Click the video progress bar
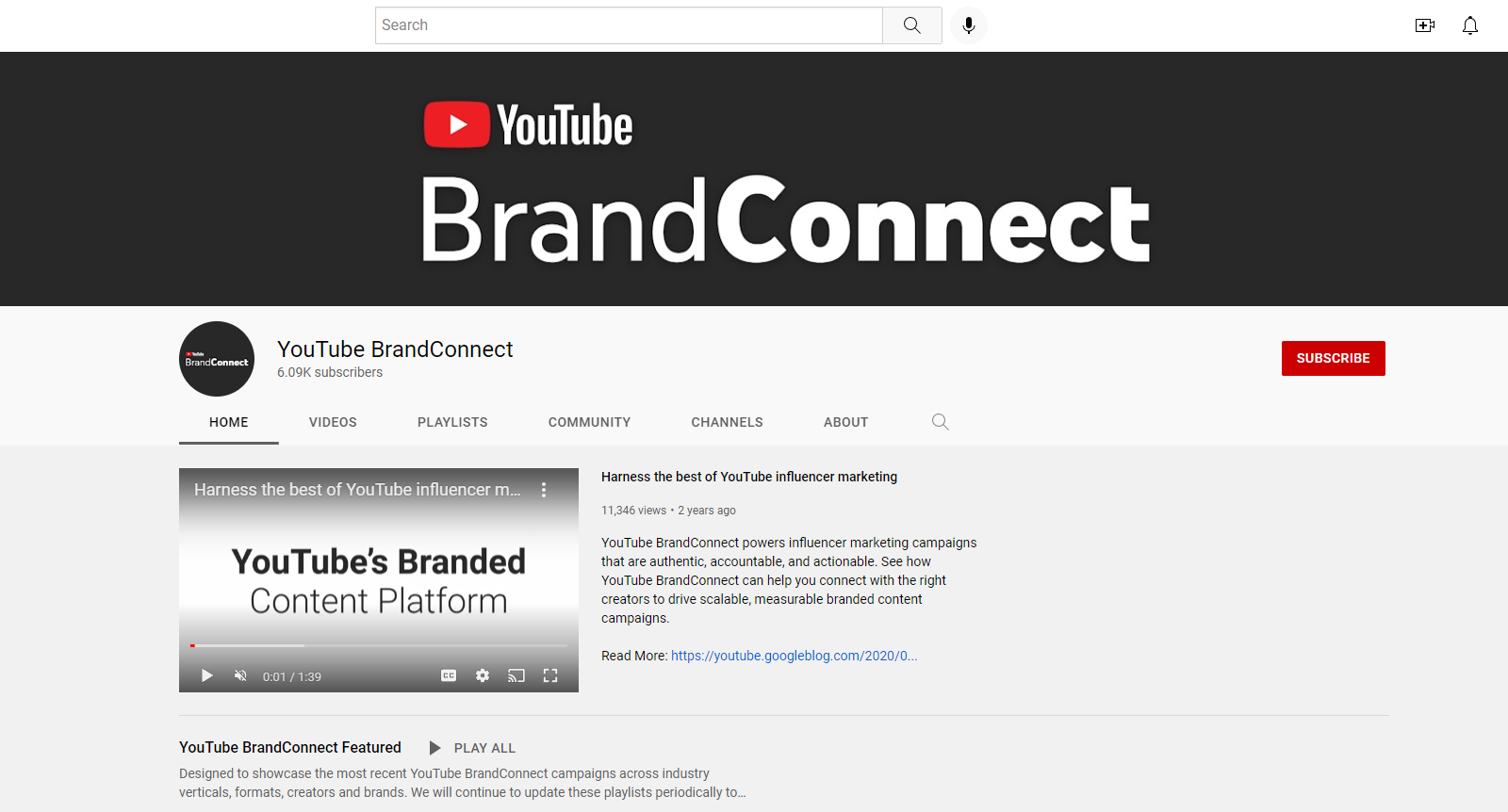1508x812 pixels. tap(379, 645)
